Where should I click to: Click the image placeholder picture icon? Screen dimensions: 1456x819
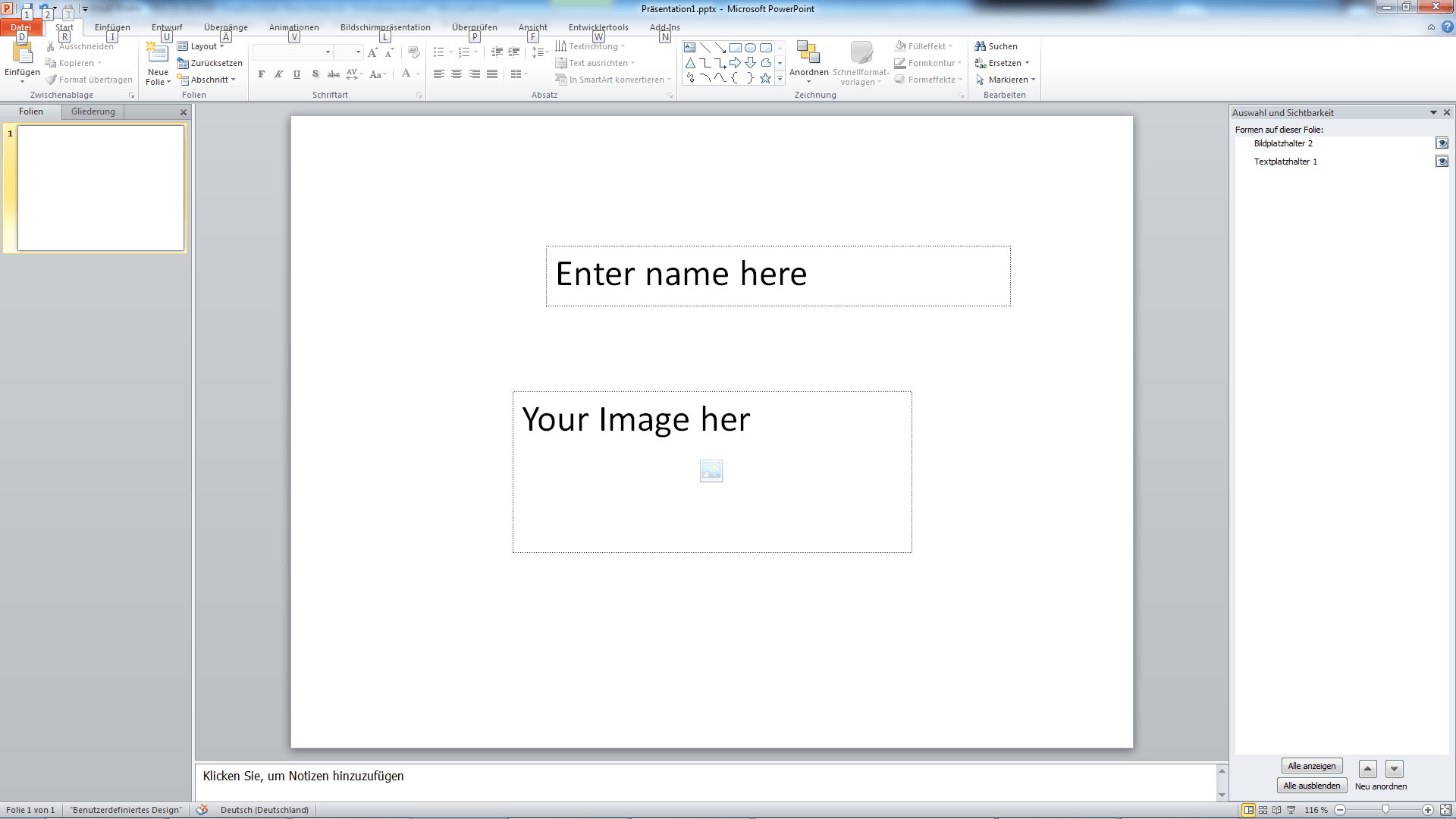(x=711, y=471)
